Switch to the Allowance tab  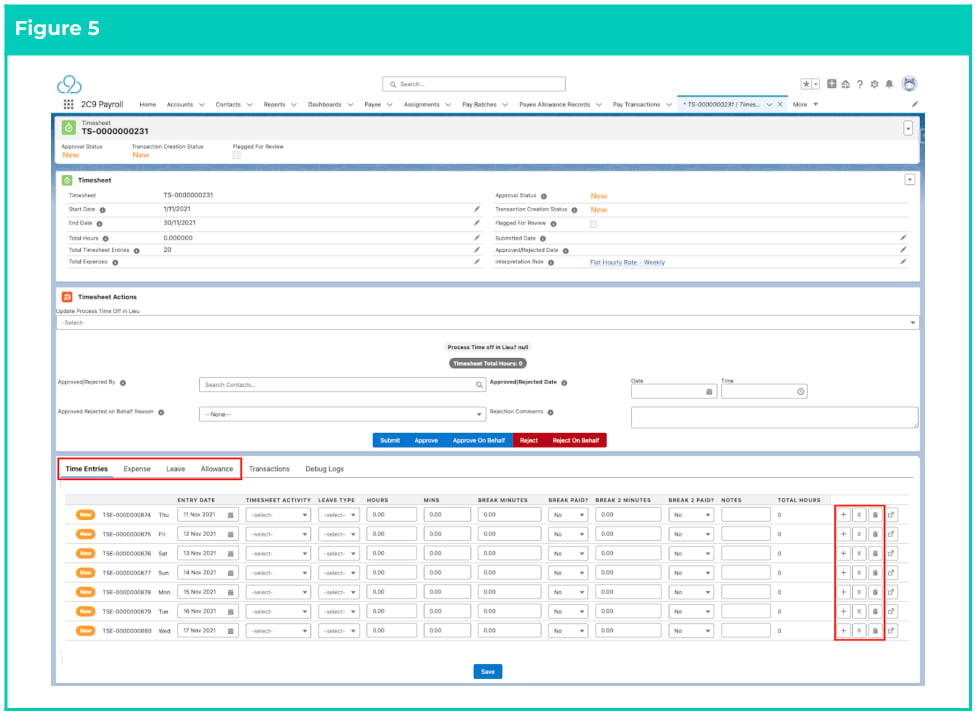tap(217, 469)
